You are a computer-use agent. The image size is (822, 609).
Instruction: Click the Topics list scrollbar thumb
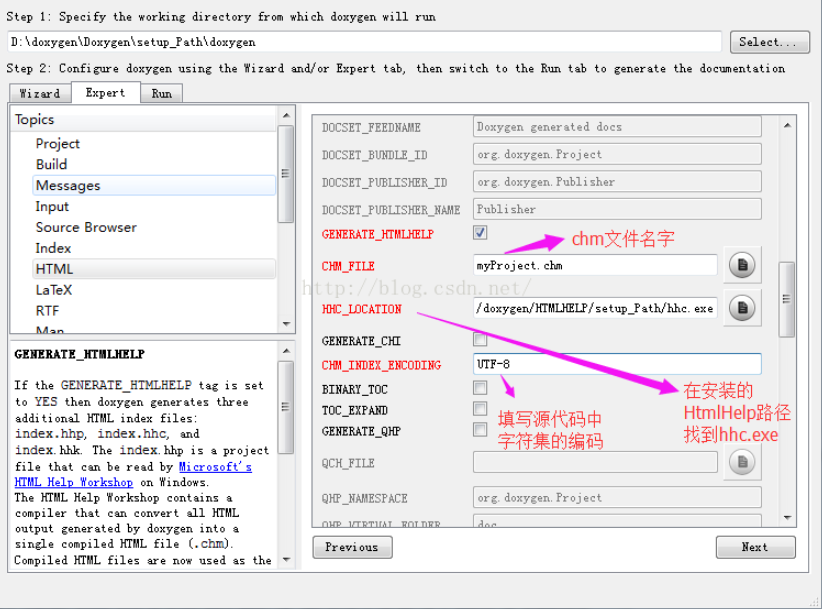coord(286,174)
